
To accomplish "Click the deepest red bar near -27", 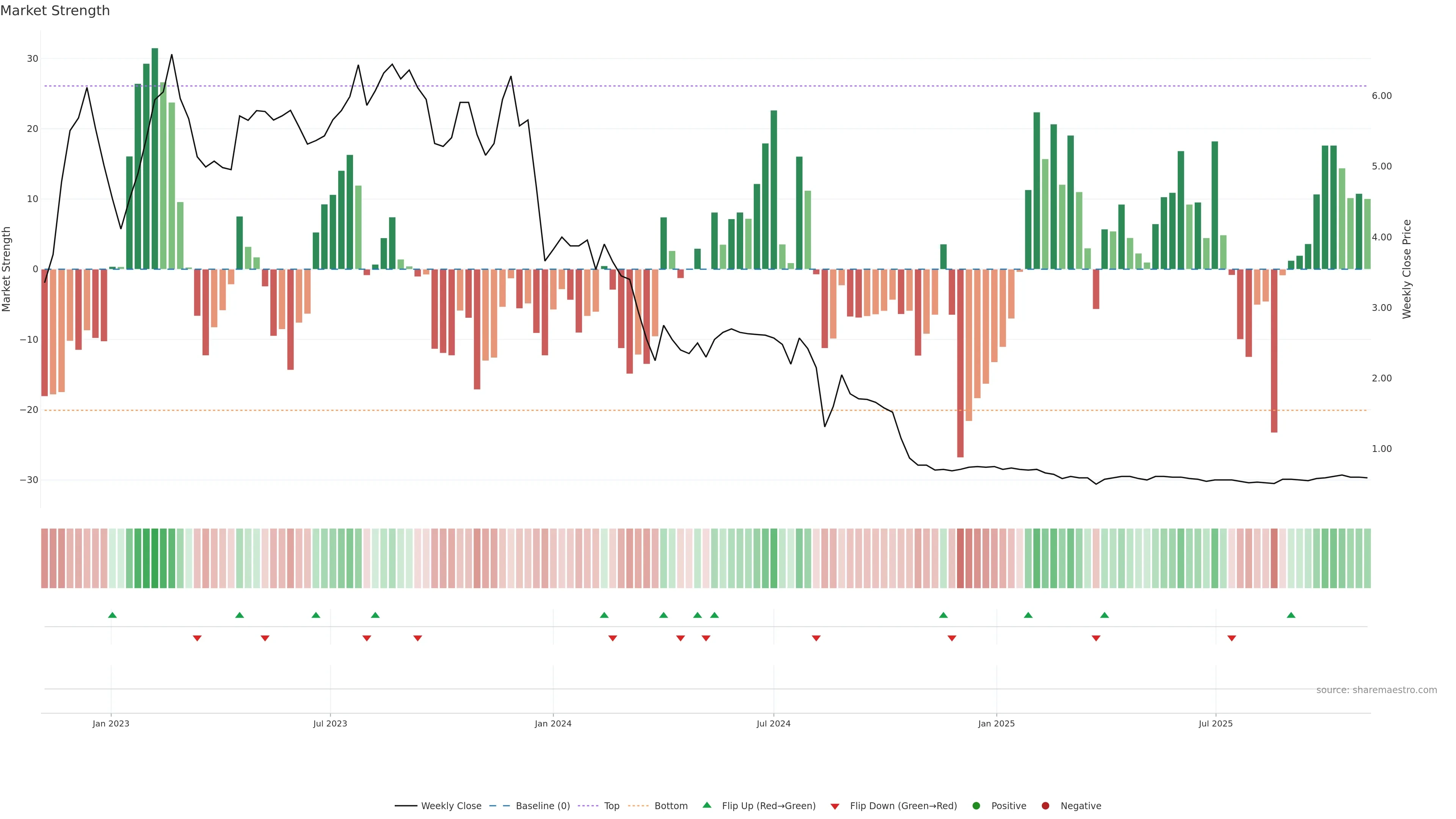I will coord(960,362).
